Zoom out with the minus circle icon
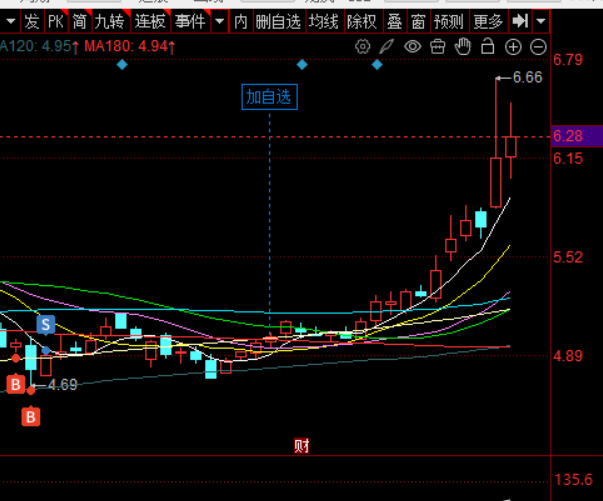 538,47
